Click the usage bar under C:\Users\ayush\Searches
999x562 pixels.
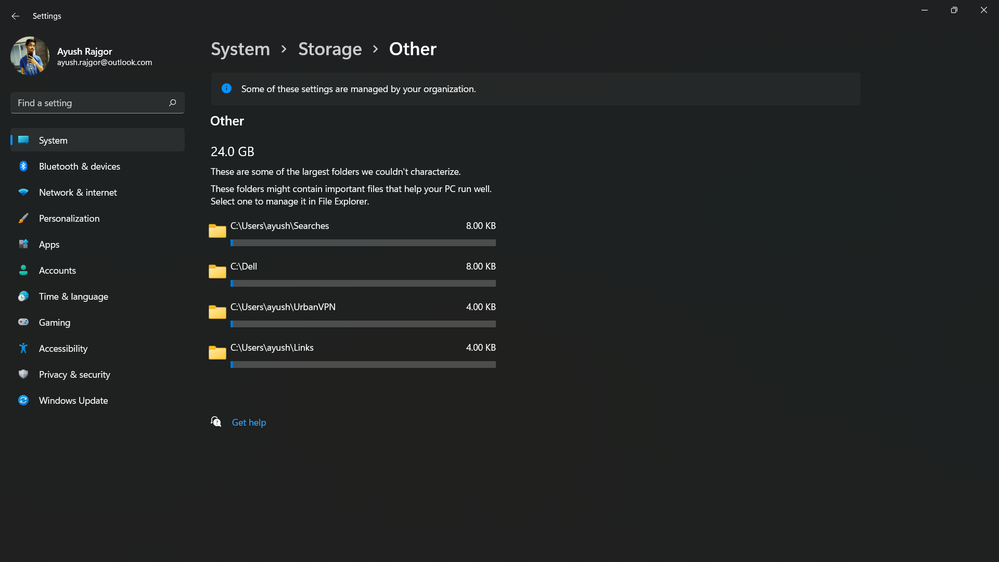(363, 243)
